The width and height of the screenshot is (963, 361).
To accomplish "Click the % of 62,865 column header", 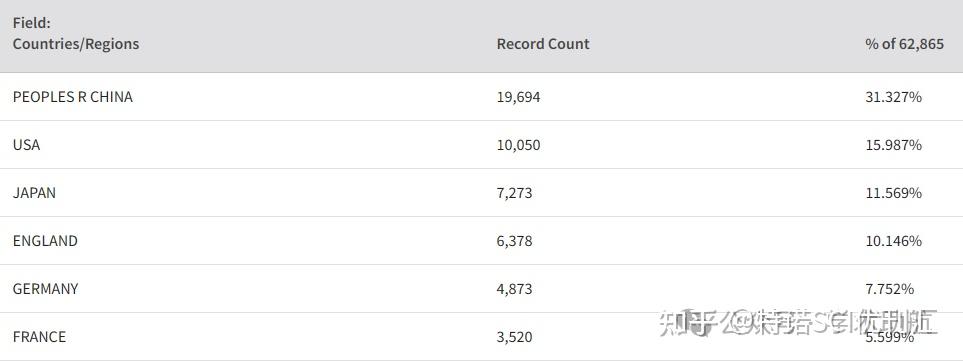I will pos(905,44).
